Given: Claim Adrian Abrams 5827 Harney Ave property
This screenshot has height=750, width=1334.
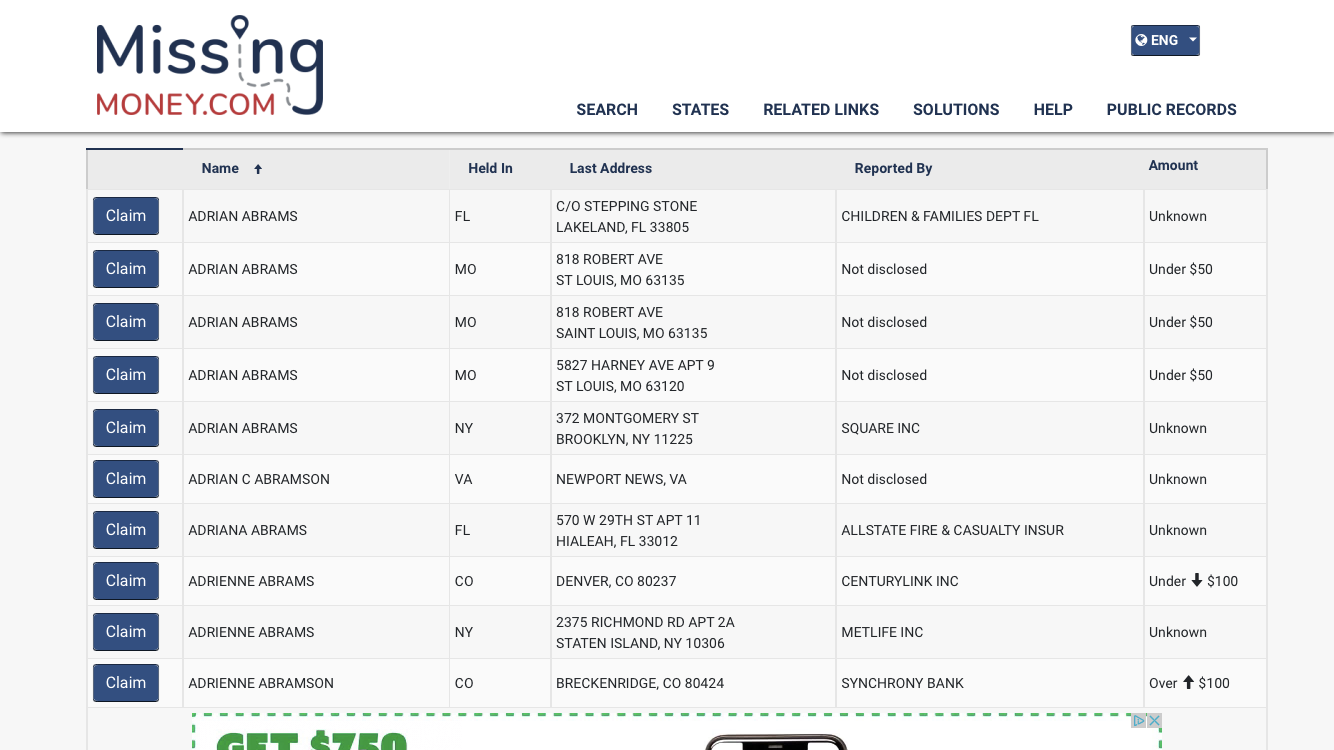Looking at the screenshot, I should pos(126,375).
